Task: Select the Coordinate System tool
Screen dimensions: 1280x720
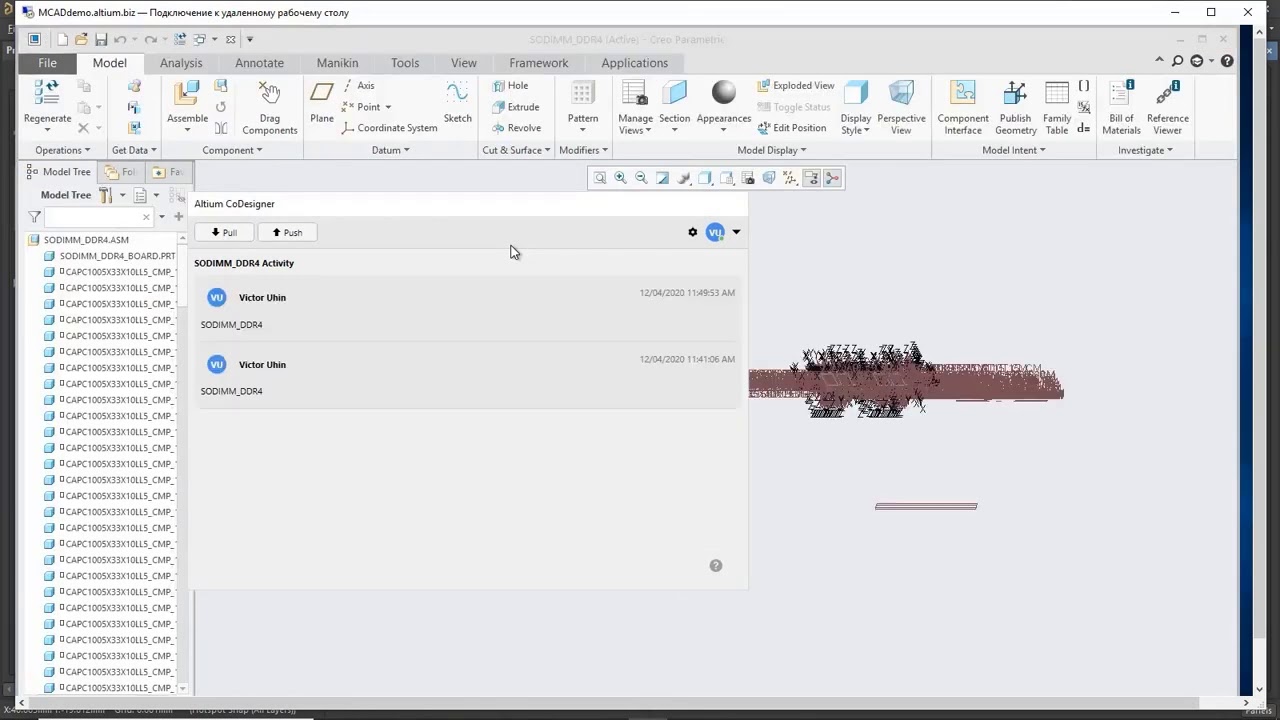Action: 390,128
